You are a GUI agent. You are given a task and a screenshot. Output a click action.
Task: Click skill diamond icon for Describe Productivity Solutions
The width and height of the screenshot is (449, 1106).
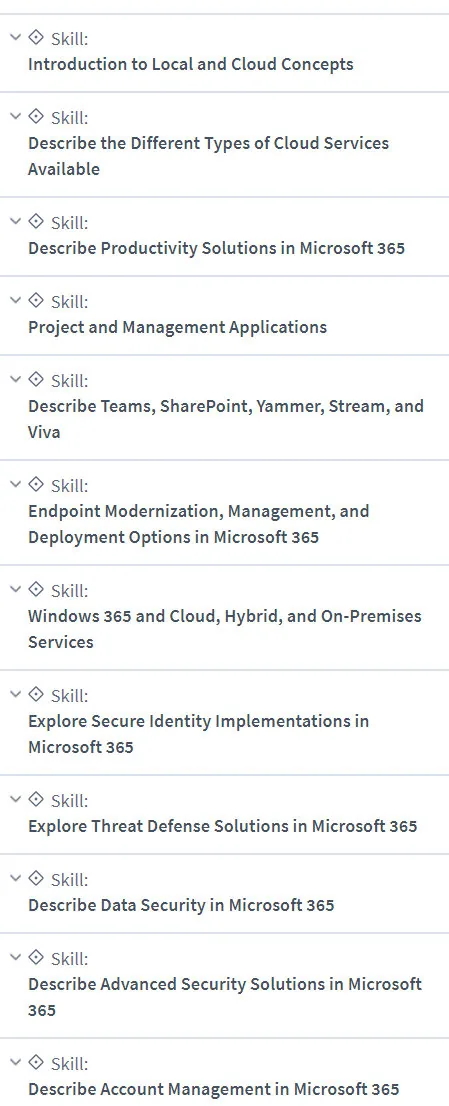[x=36, y=221]
